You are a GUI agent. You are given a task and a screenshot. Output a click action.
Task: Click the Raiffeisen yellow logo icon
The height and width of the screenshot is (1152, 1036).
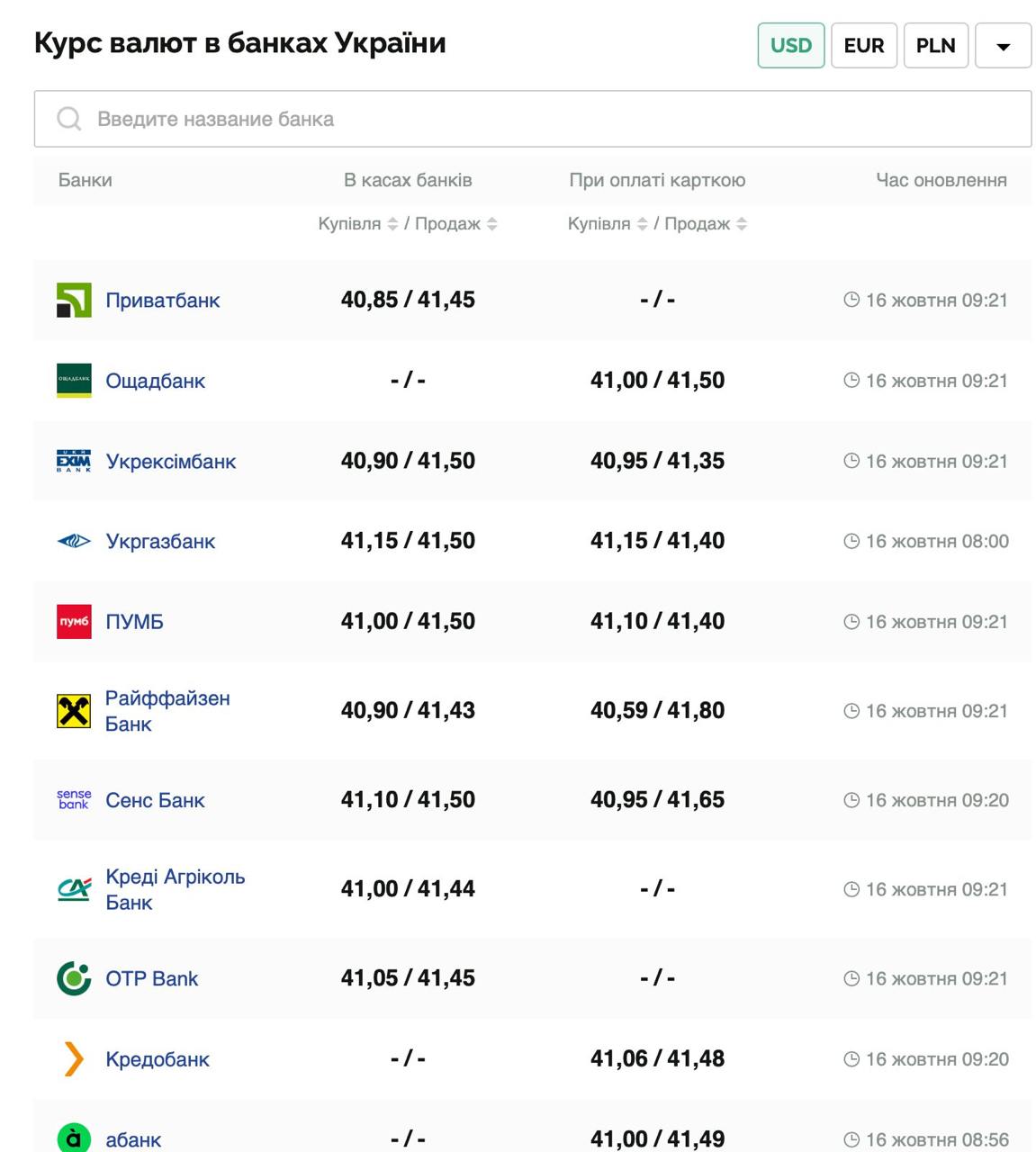click(74, 711)
